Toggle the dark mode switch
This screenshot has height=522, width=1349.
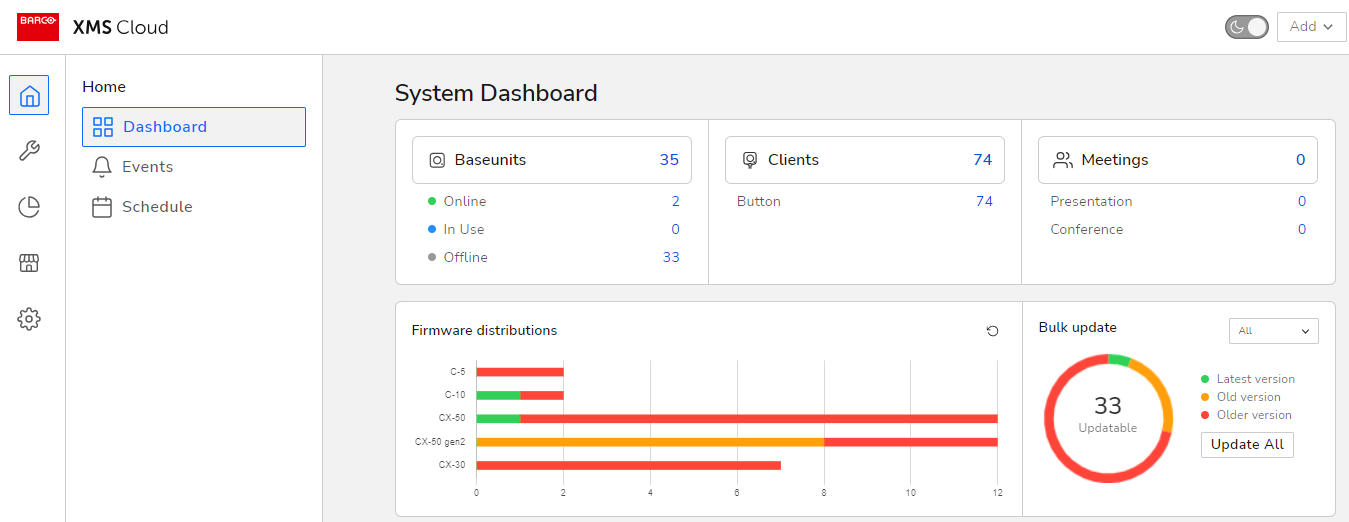point(1246,27)
